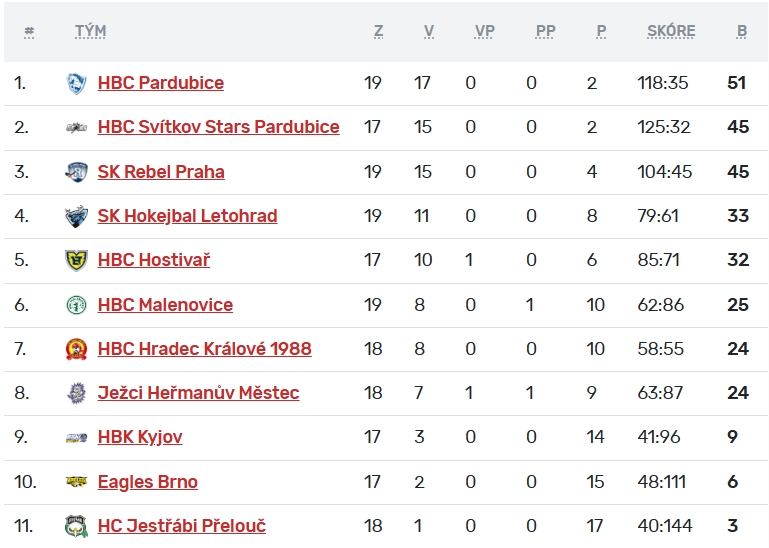Click the HBK Kyjov team logo
Image resolution: width=769 pixels, height=548 pixels.
click(x=76, y=438)
